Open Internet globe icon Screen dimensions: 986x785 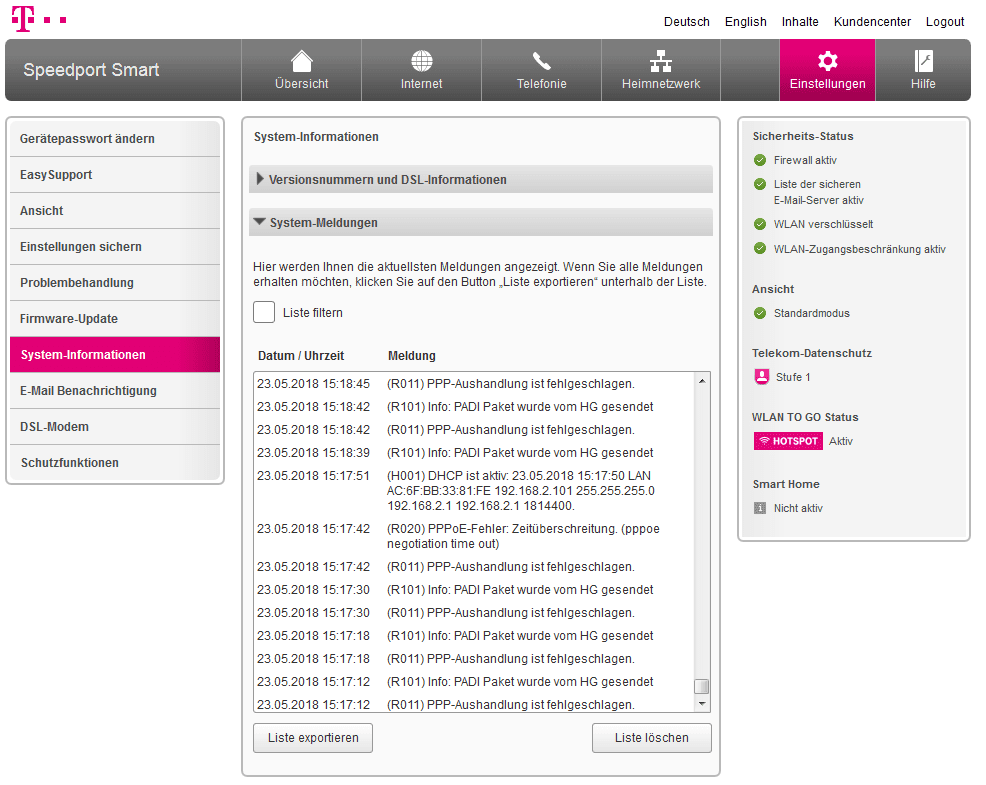tap(421, 61)
